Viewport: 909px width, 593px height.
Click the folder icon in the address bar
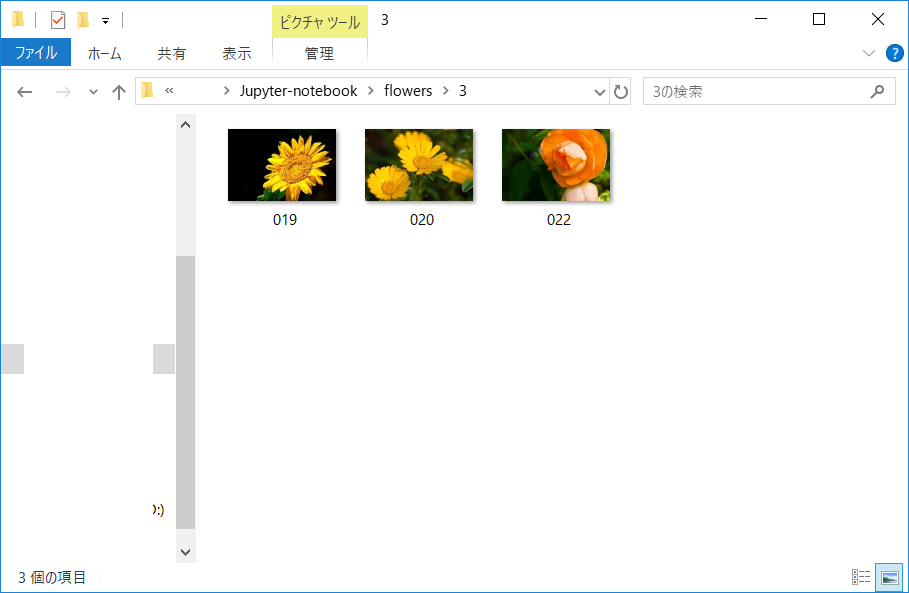tap(147, 90)
